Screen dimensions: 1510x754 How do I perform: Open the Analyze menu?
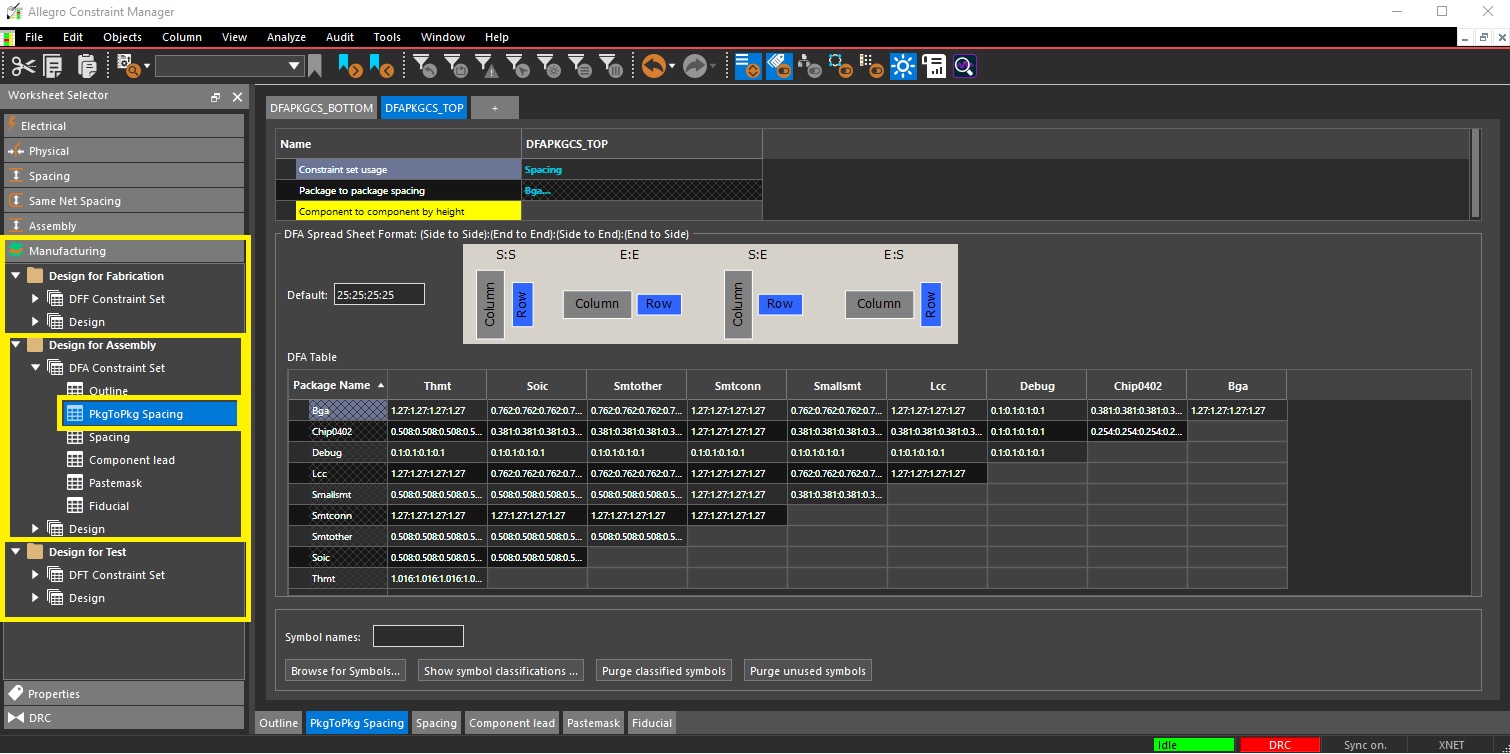point(286,37)
